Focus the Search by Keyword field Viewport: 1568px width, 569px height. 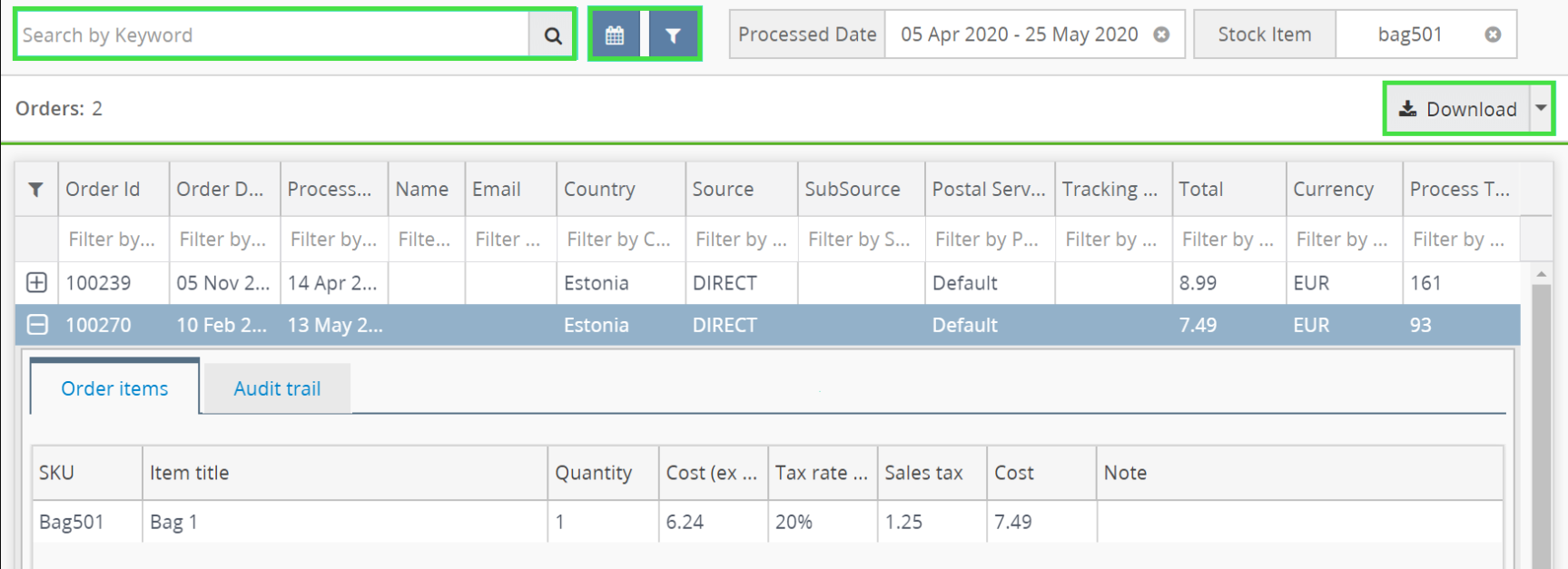point(272,35)
